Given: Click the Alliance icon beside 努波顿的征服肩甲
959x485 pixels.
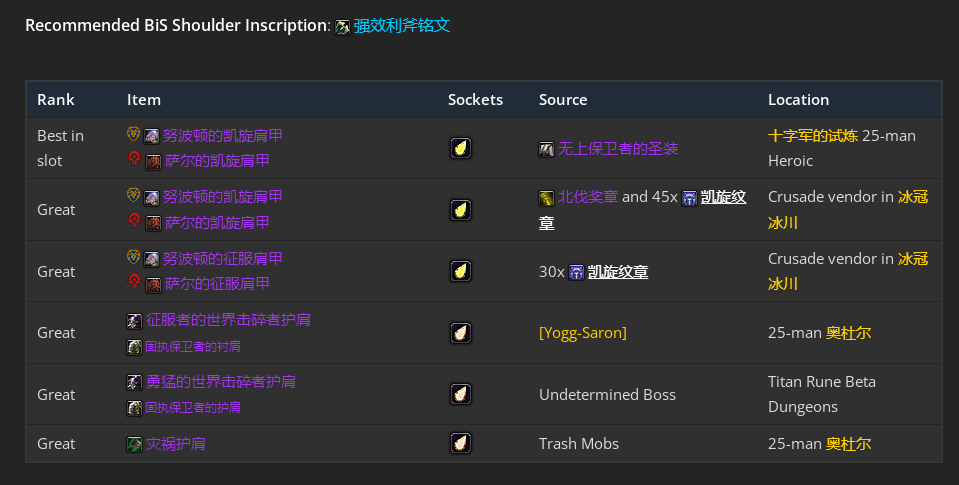Looking at the screenshot, I should pyautogui.click(x=134, y=258).
